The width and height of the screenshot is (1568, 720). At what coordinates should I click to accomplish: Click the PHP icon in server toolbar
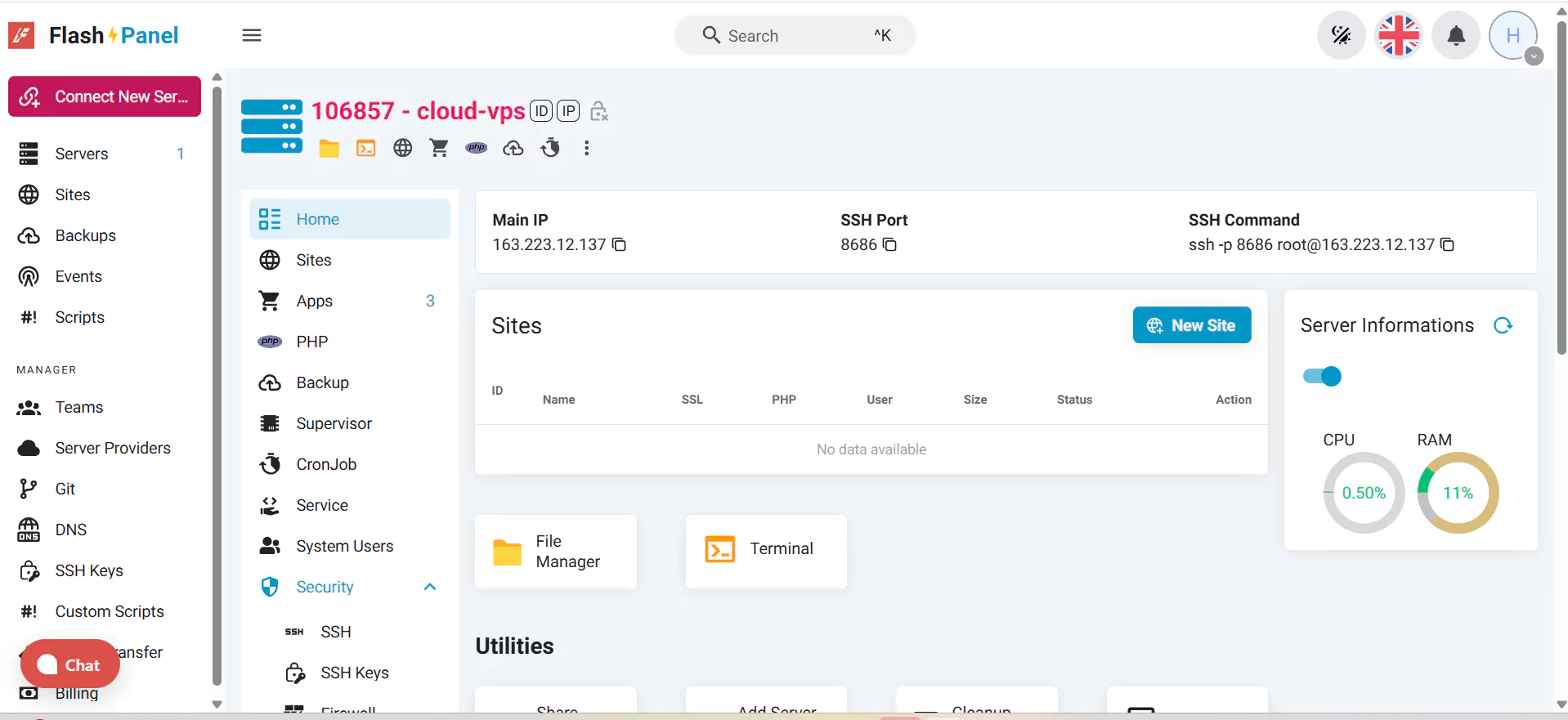pyautogui.click(x=476, y=148)
